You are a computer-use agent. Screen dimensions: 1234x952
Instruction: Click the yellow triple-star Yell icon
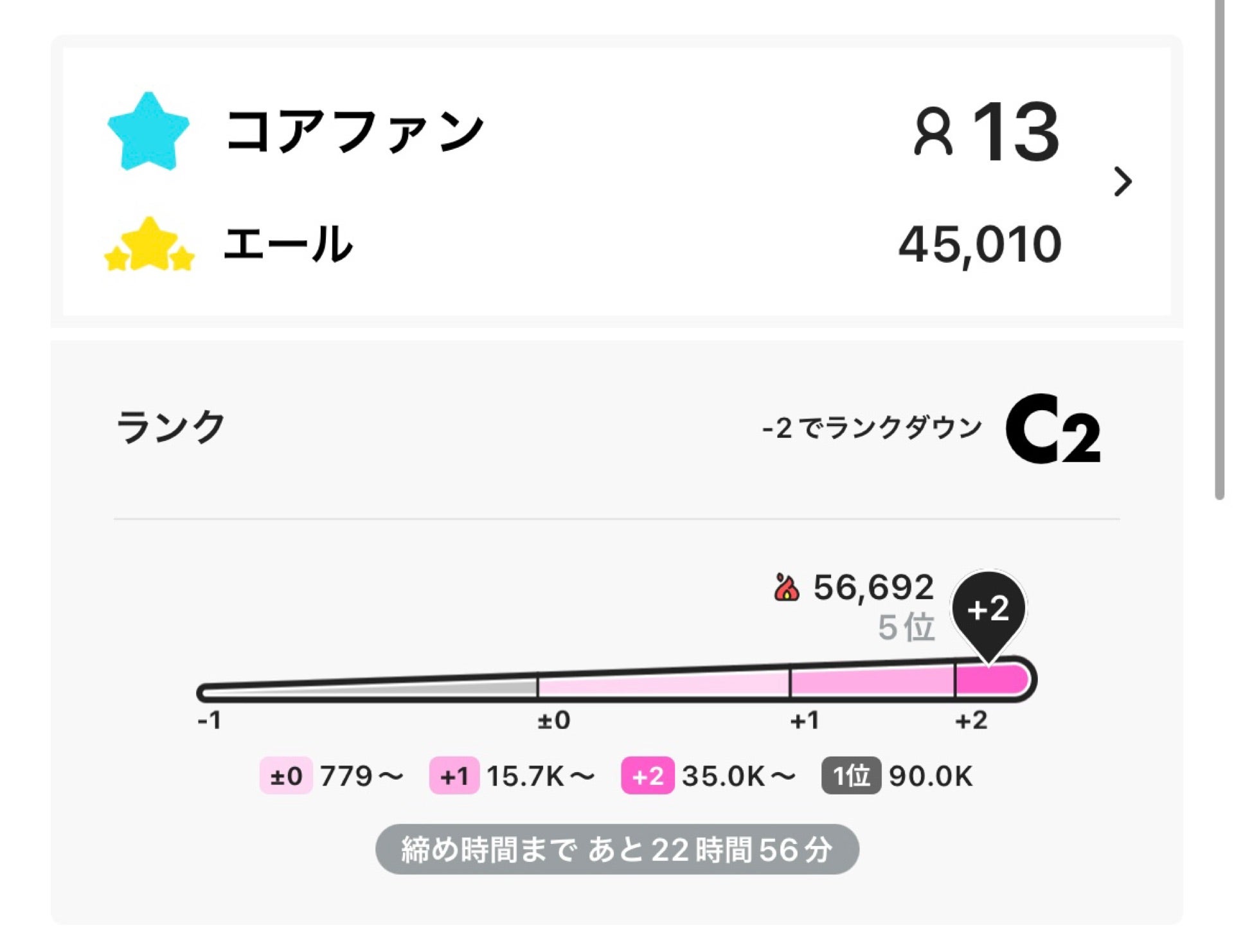pos(149,245)
